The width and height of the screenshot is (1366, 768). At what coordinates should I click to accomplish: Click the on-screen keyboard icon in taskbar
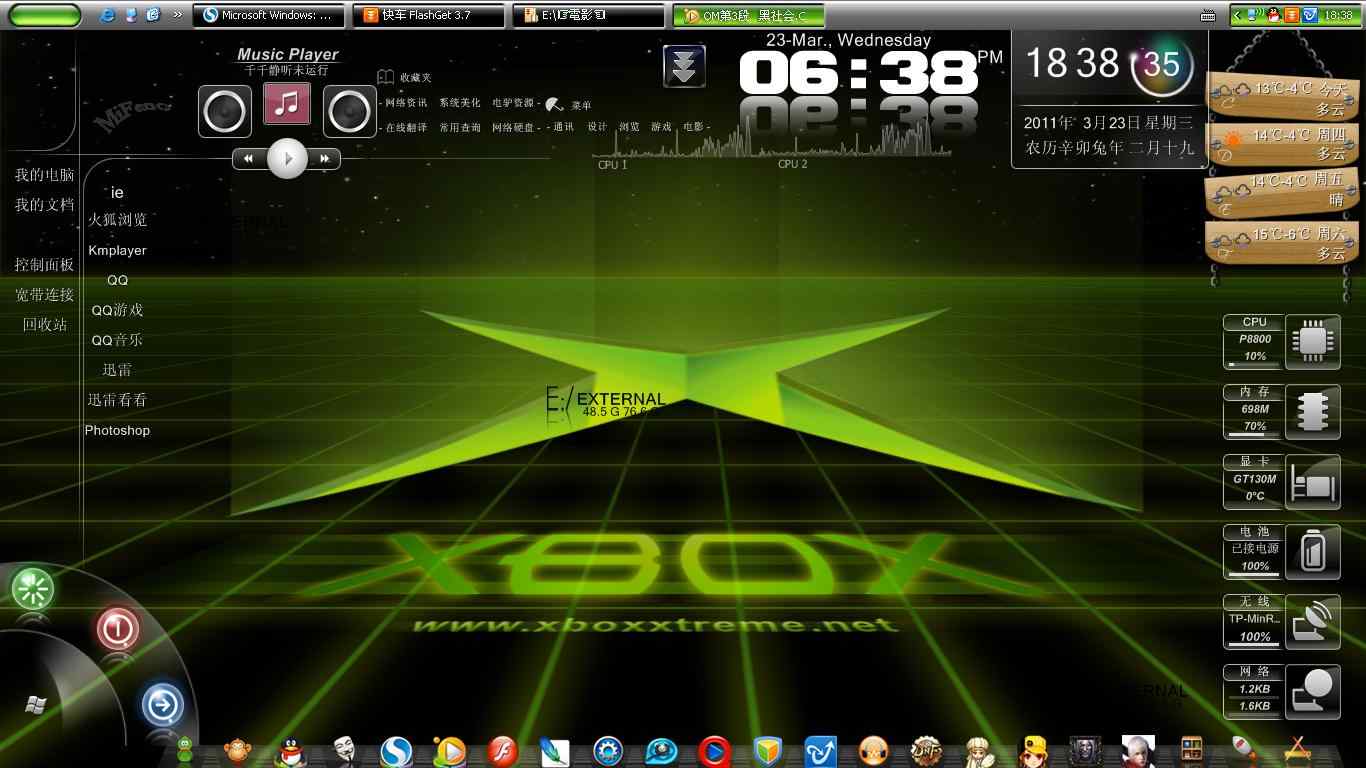[1209, 15]
